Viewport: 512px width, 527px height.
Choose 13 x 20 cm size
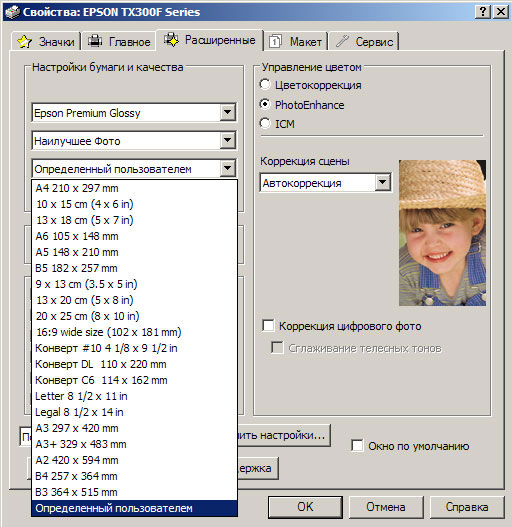134,300
